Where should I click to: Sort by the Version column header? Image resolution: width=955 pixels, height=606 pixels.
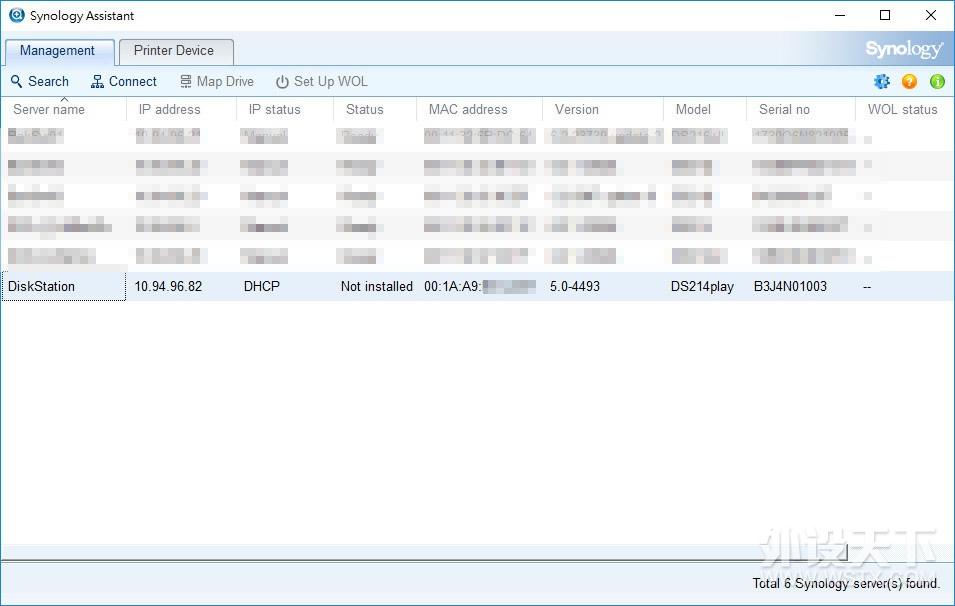[602, 110]
